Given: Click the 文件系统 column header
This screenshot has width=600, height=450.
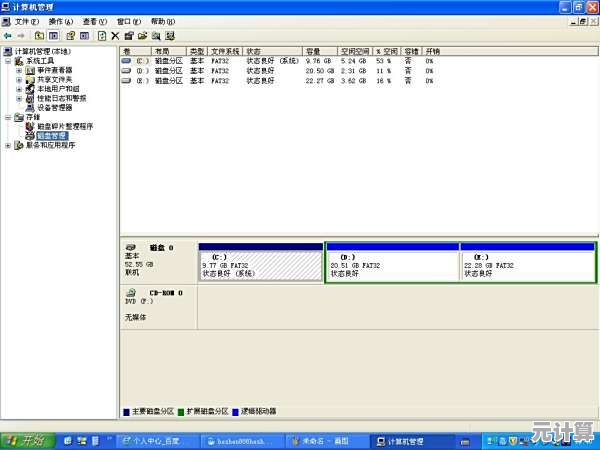Looking at the screenshot, I should (x=227, y=50).
